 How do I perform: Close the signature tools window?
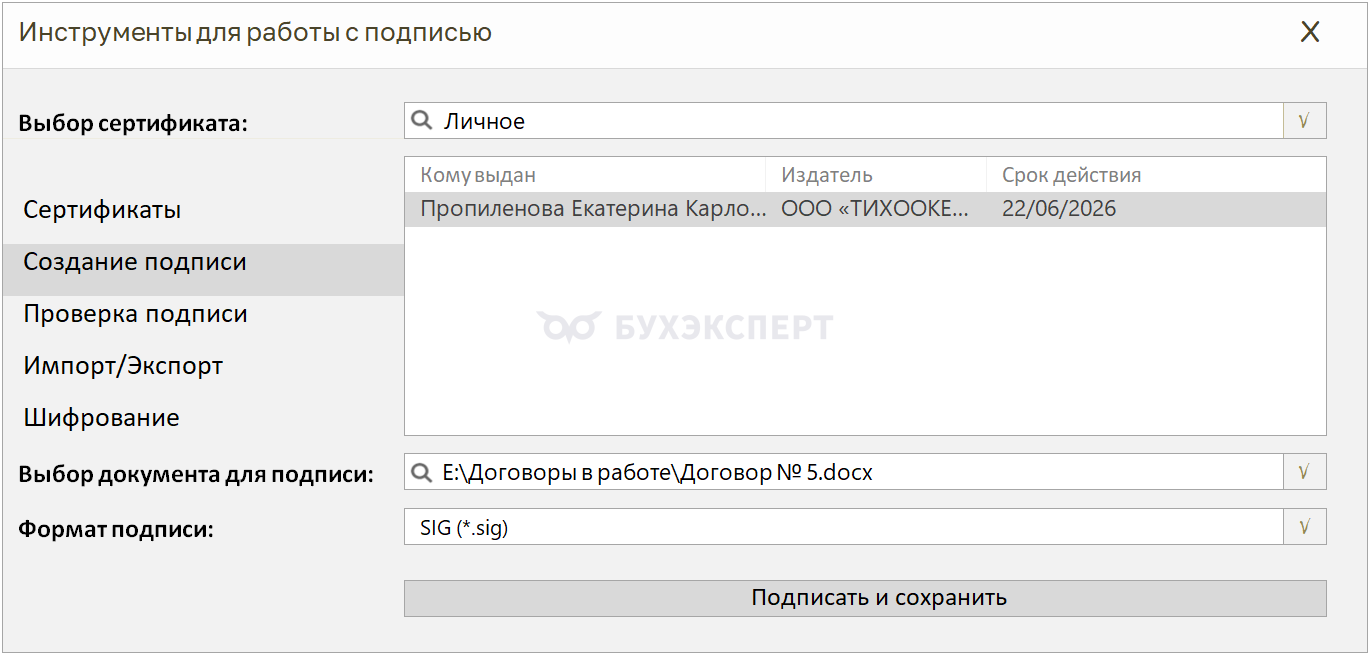(1309, 32)
